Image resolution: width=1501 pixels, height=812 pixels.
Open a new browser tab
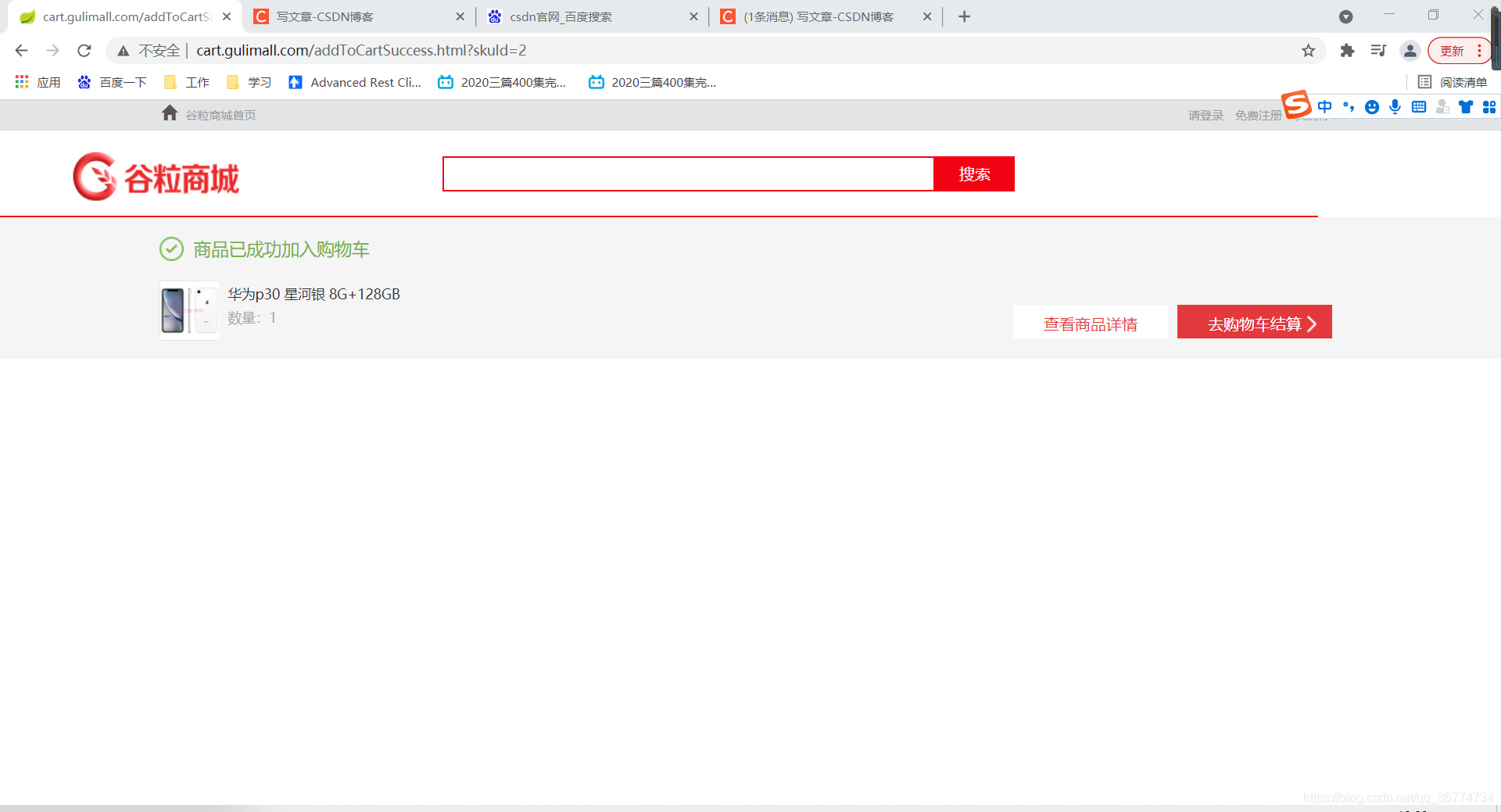click(x=965, y=16)
